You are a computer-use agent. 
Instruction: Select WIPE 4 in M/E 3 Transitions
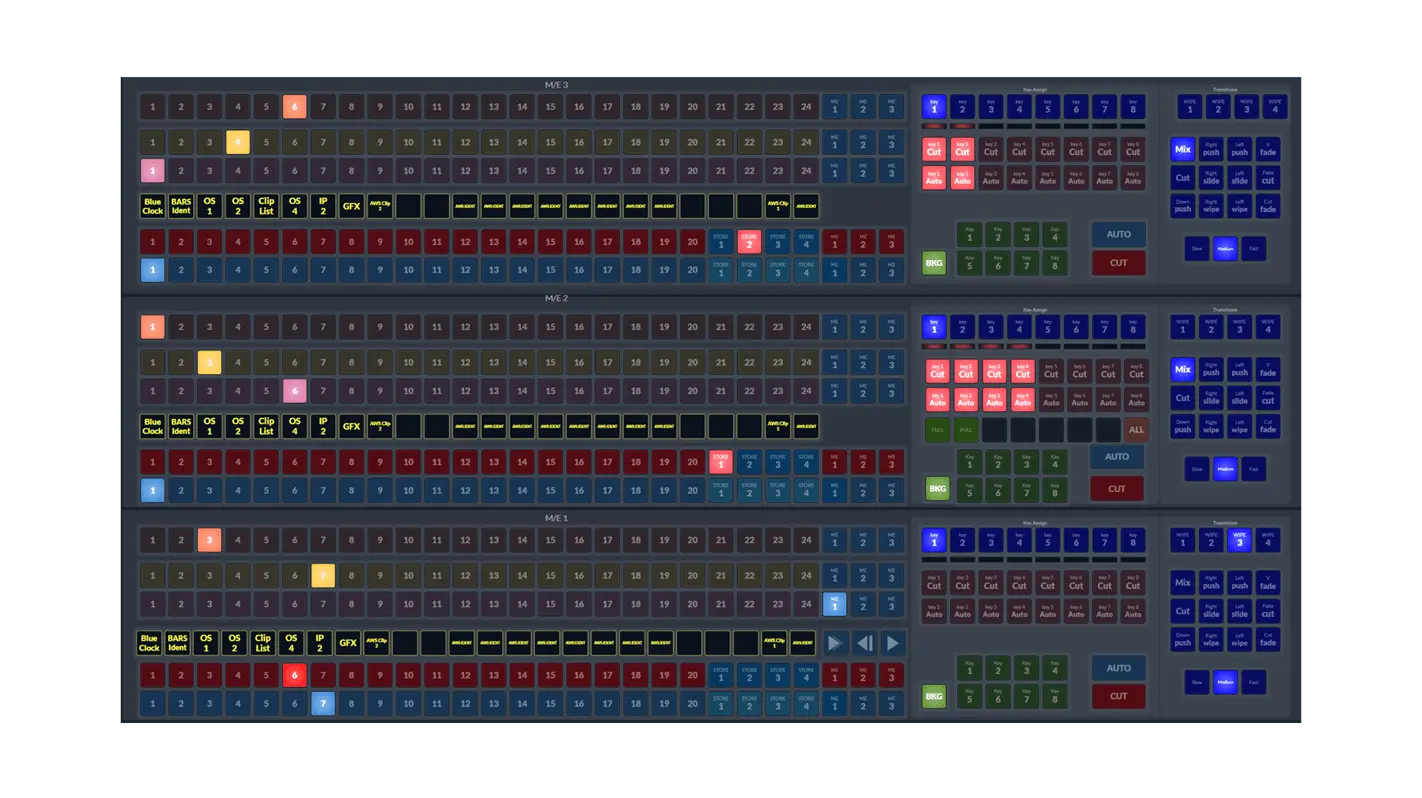(x=1275, y=106)
